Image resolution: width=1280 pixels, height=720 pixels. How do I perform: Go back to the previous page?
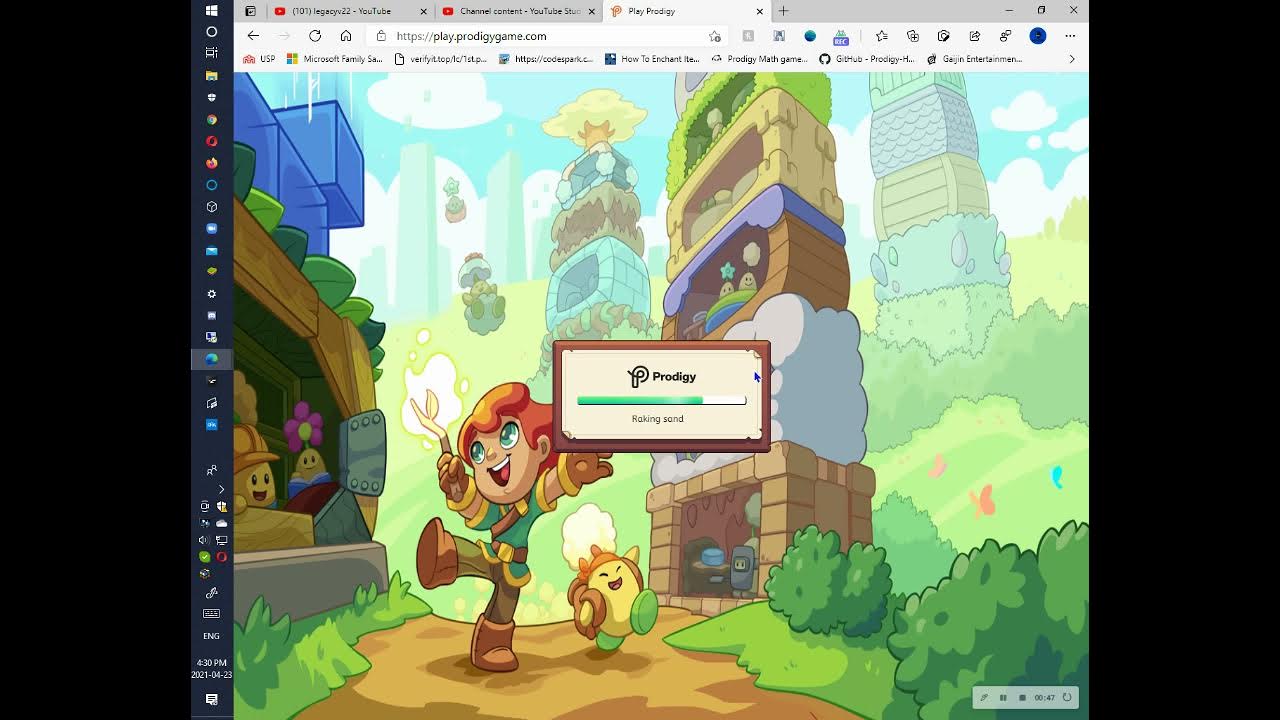[x=253, y=36]
